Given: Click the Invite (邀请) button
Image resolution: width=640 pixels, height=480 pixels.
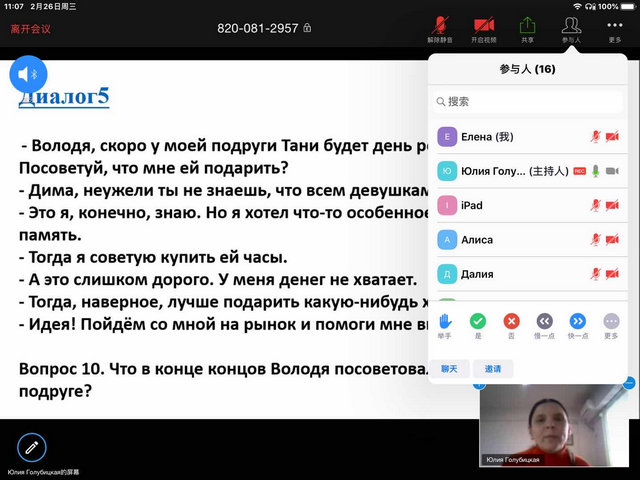Looking at the screenshot, I should click(492, 369).
